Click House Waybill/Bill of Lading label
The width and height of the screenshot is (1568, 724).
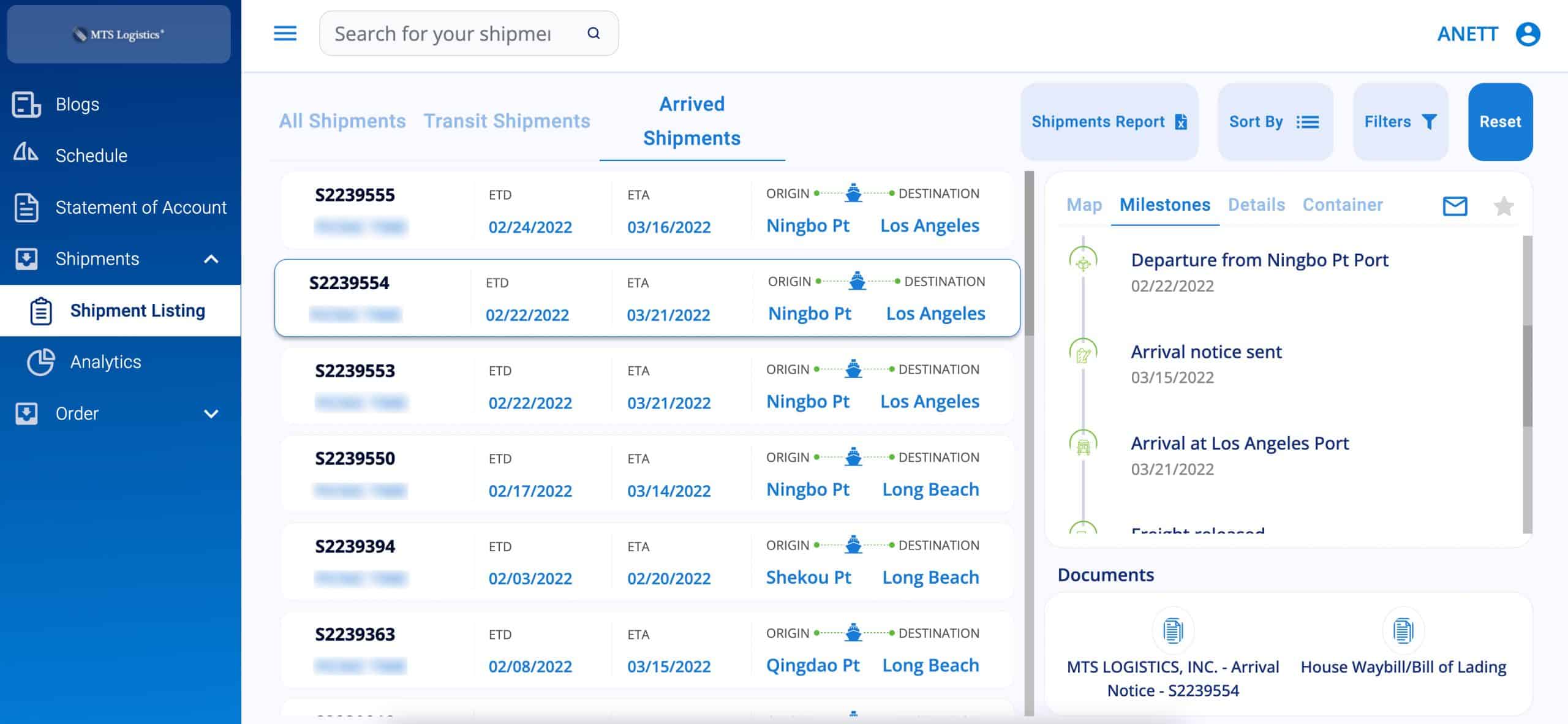pyautogui.click(x=1403, y=667)
